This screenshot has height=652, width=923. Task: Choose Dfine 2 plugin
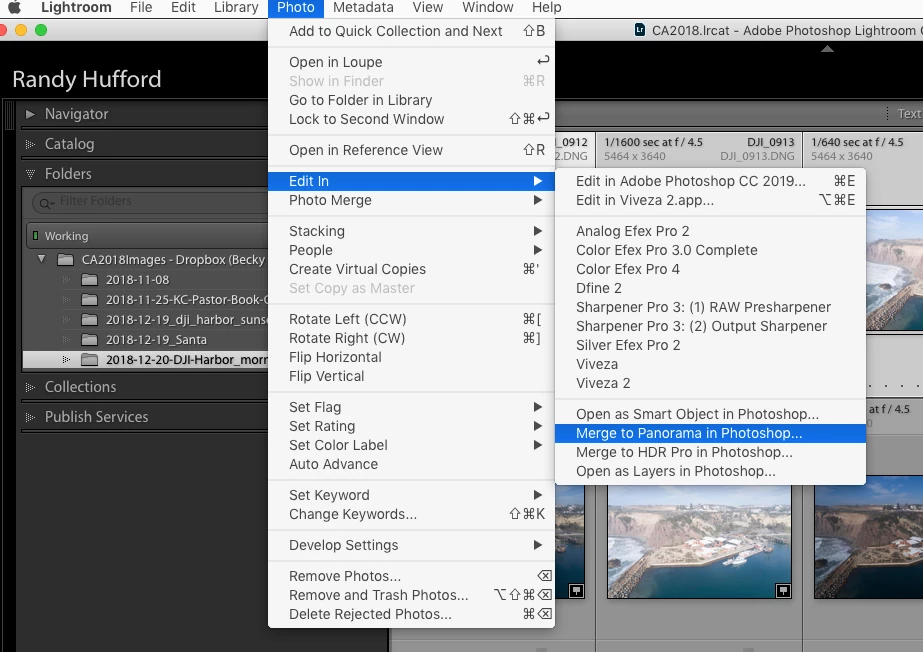(710, 288)
